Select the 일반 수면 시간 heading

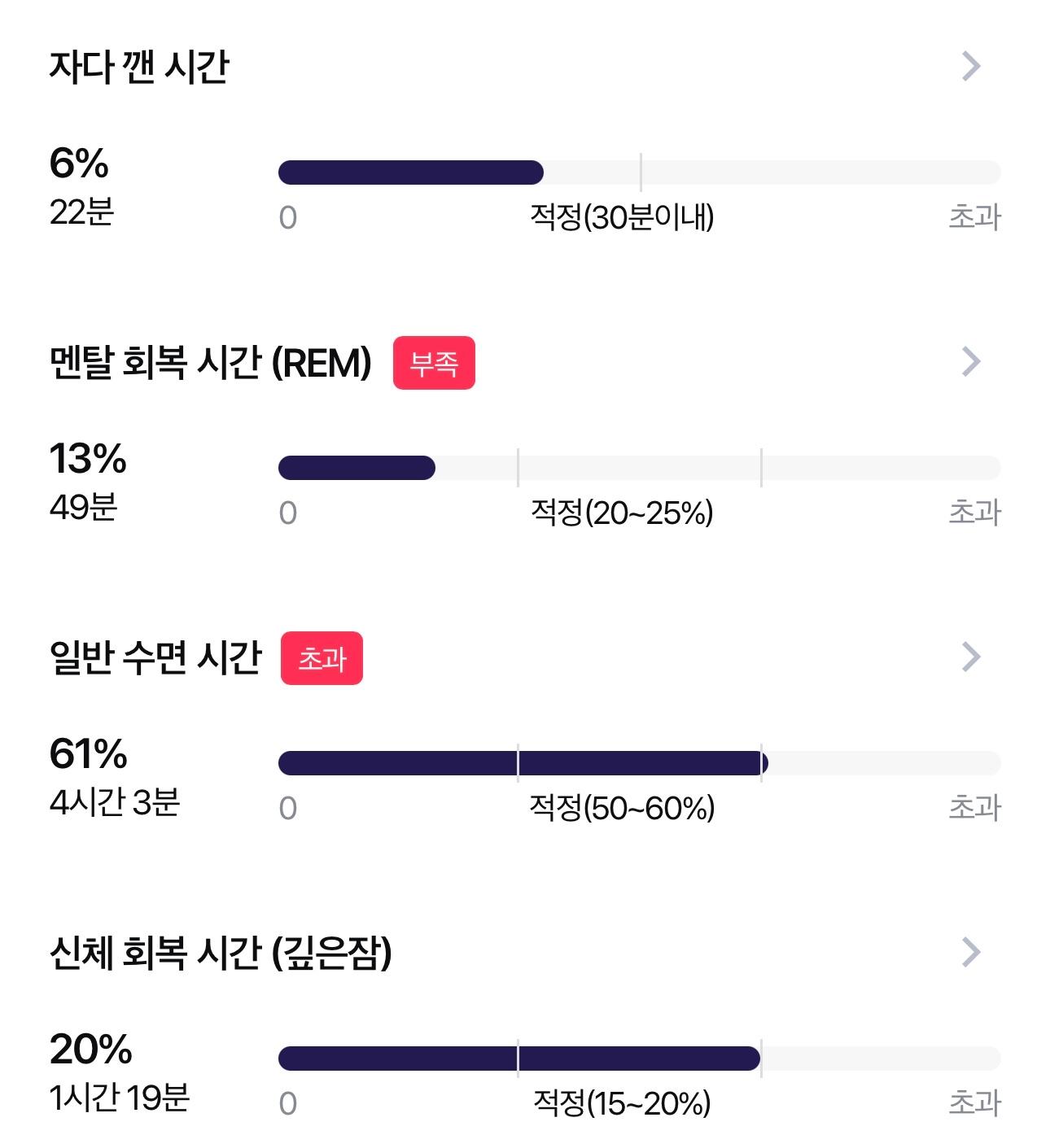click(x=155, y=657)
